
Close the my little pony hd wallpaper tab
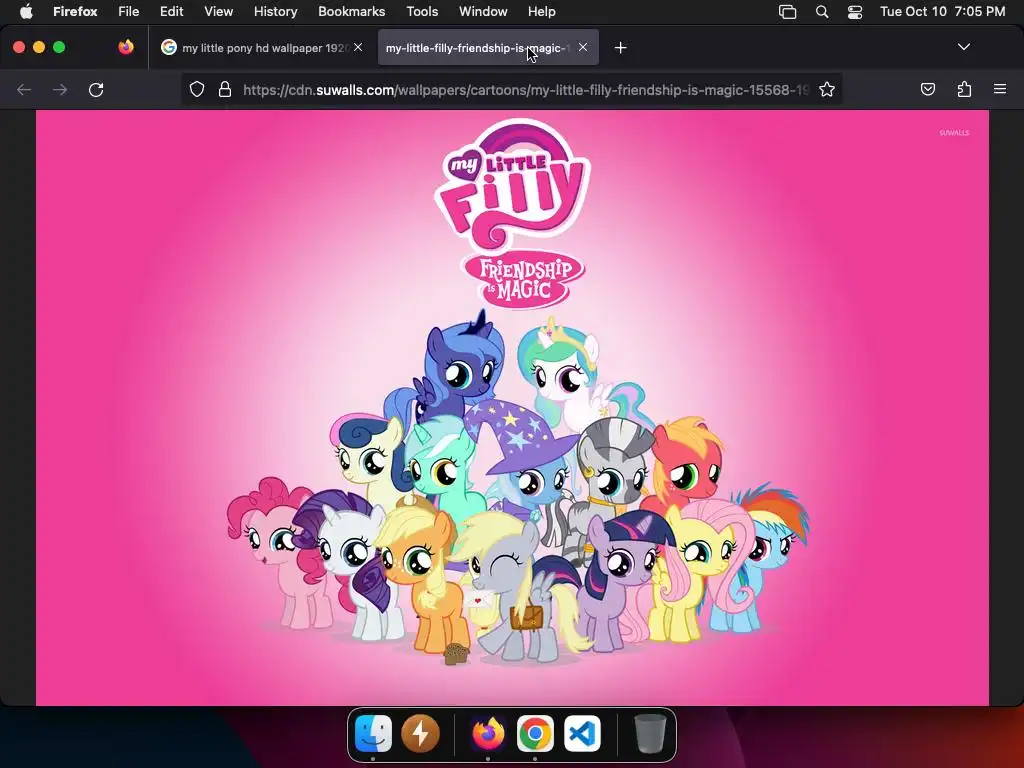[358, 47]
